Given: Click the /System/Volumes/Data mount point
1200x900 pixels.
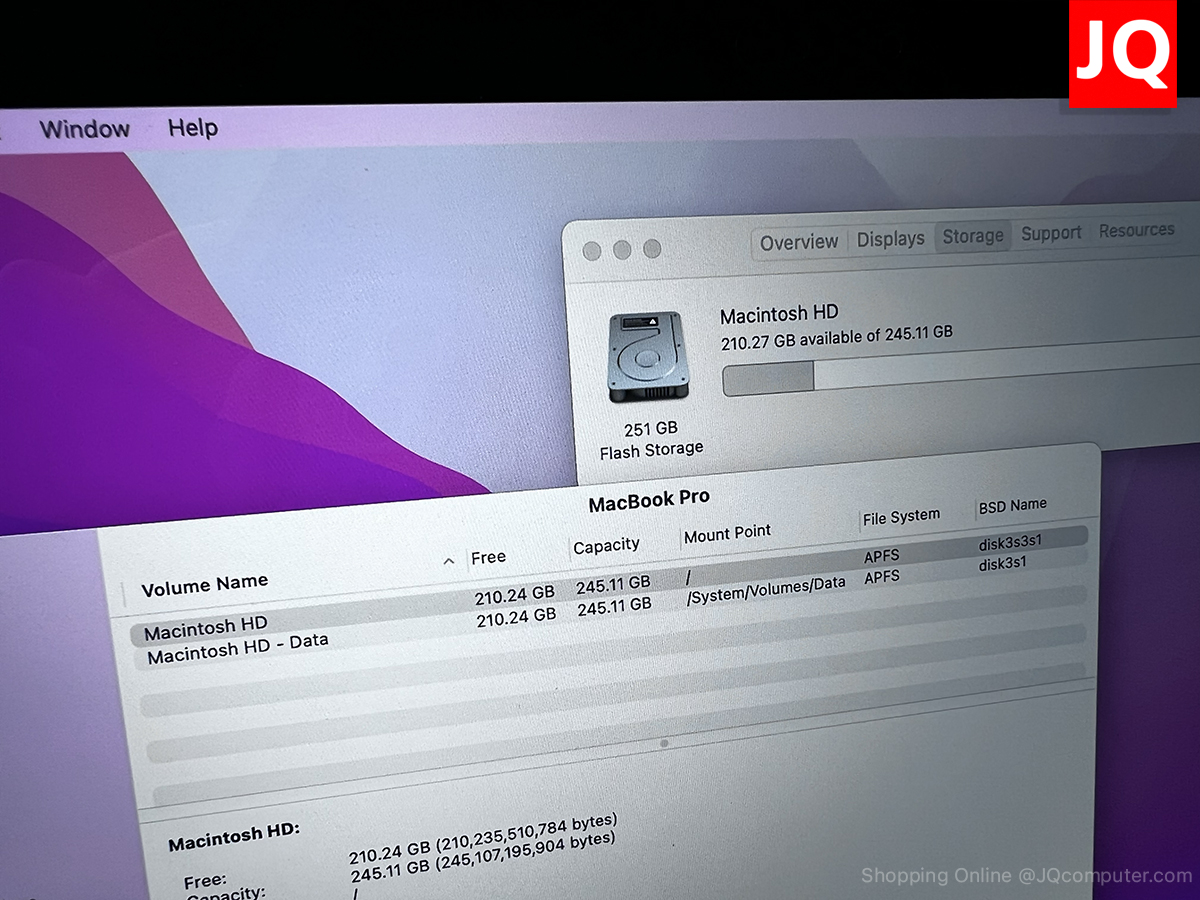Looking at the screenshot, I should (x=766, y=590).
